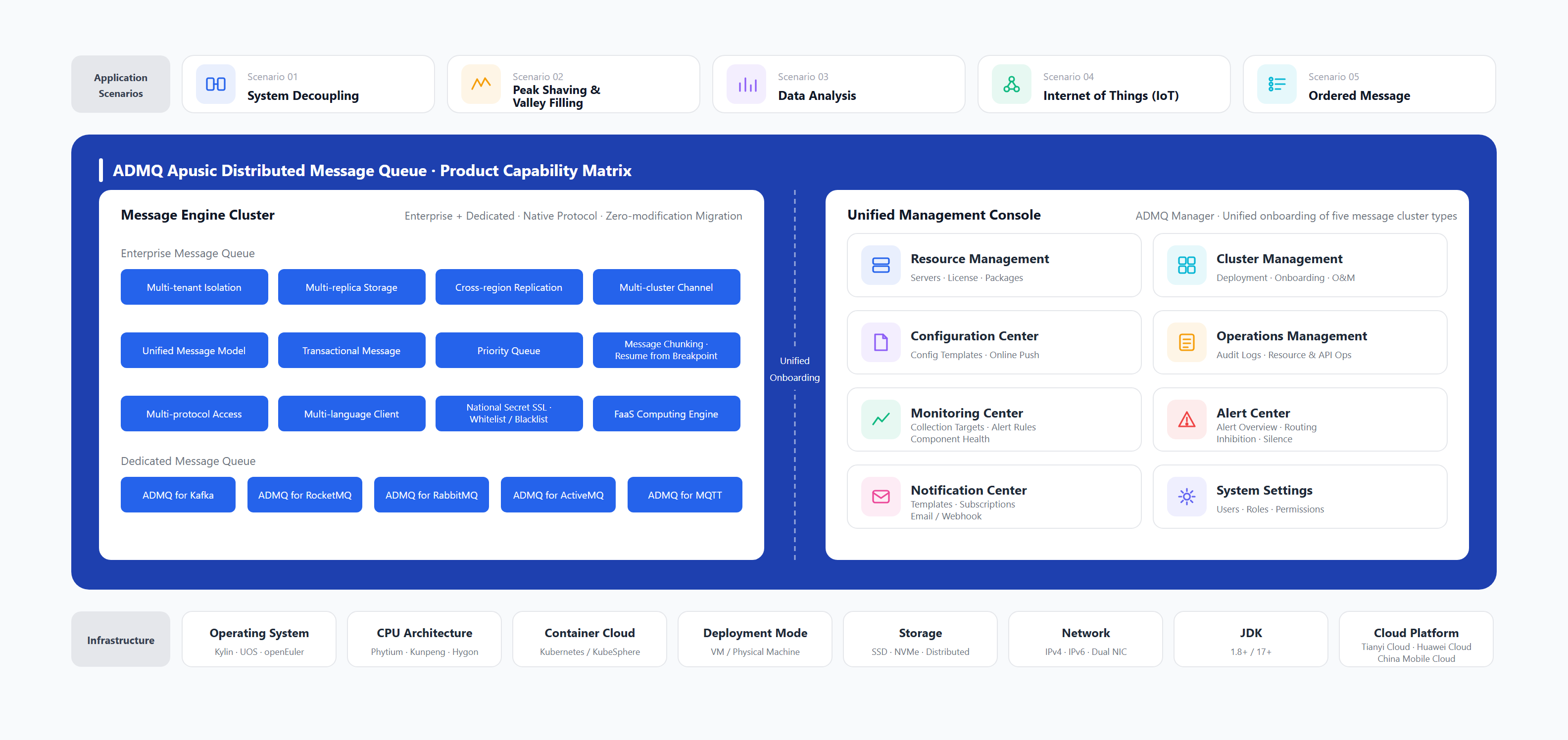Click the System Settings gear icon

1186,497
